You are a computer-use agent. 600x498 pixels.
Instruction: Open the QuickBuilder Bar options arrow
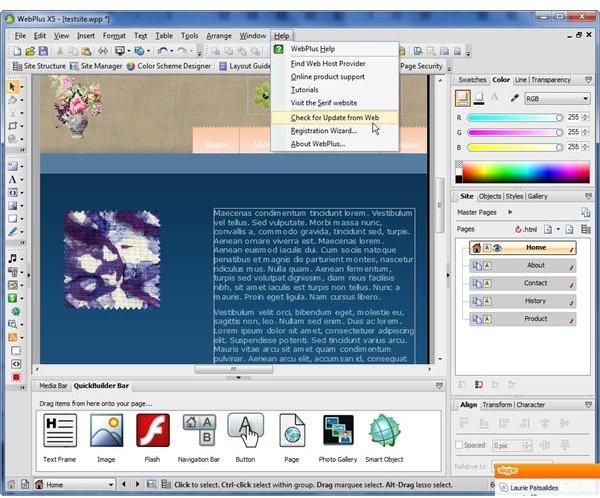pos(439,385)
